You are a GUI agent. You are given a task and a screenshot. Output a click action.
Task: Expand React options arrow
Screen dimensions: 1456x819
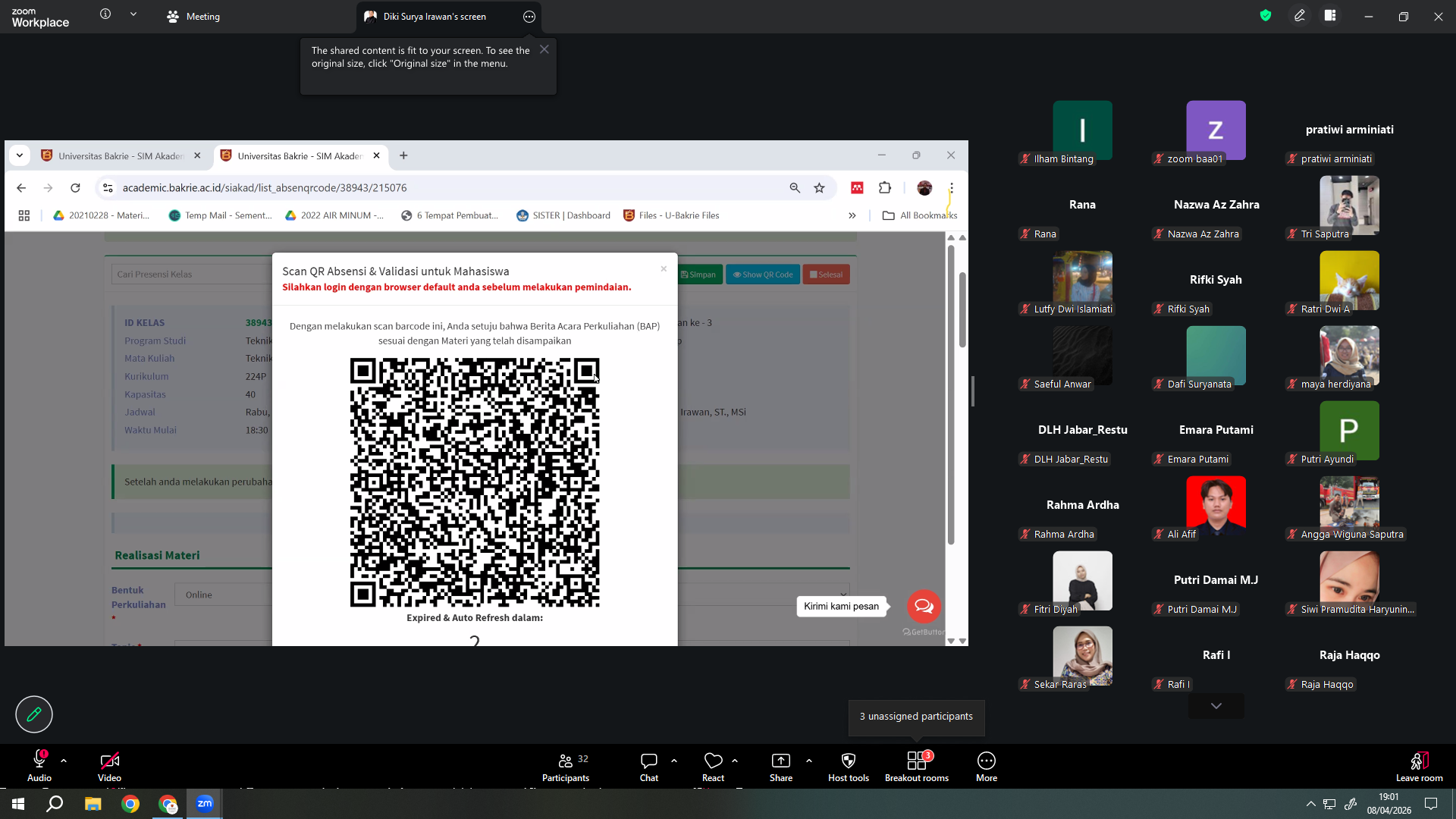pyautogui.click(x=735, y=761)
